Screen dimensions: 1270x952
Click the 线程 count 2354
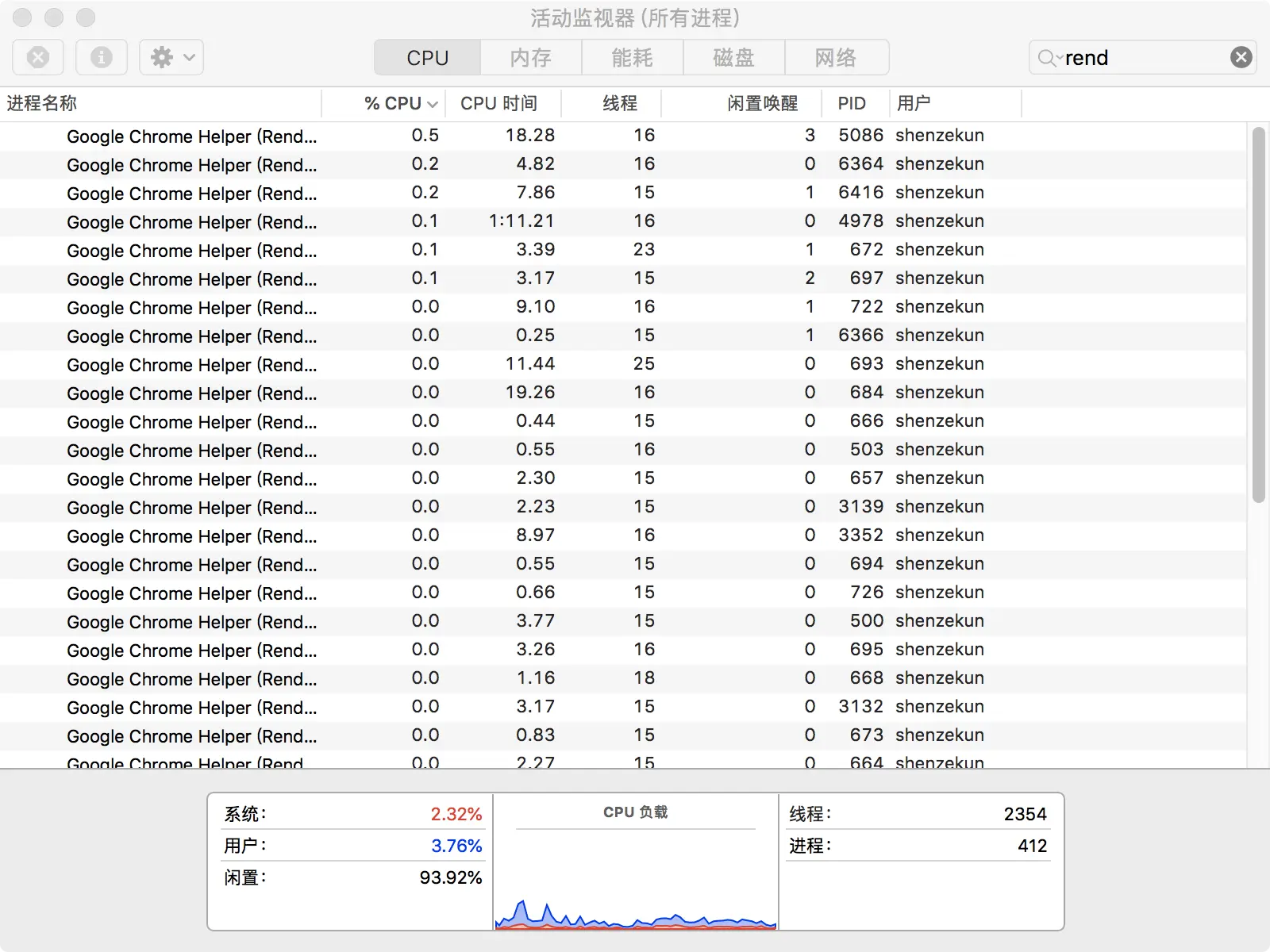pyautogui.click(x=1026, y=814)
